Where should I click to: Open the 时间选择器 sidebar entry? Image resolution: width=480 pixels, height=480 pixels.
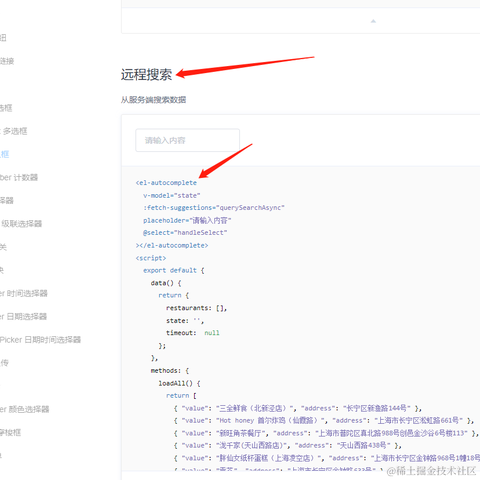[24, 293]
